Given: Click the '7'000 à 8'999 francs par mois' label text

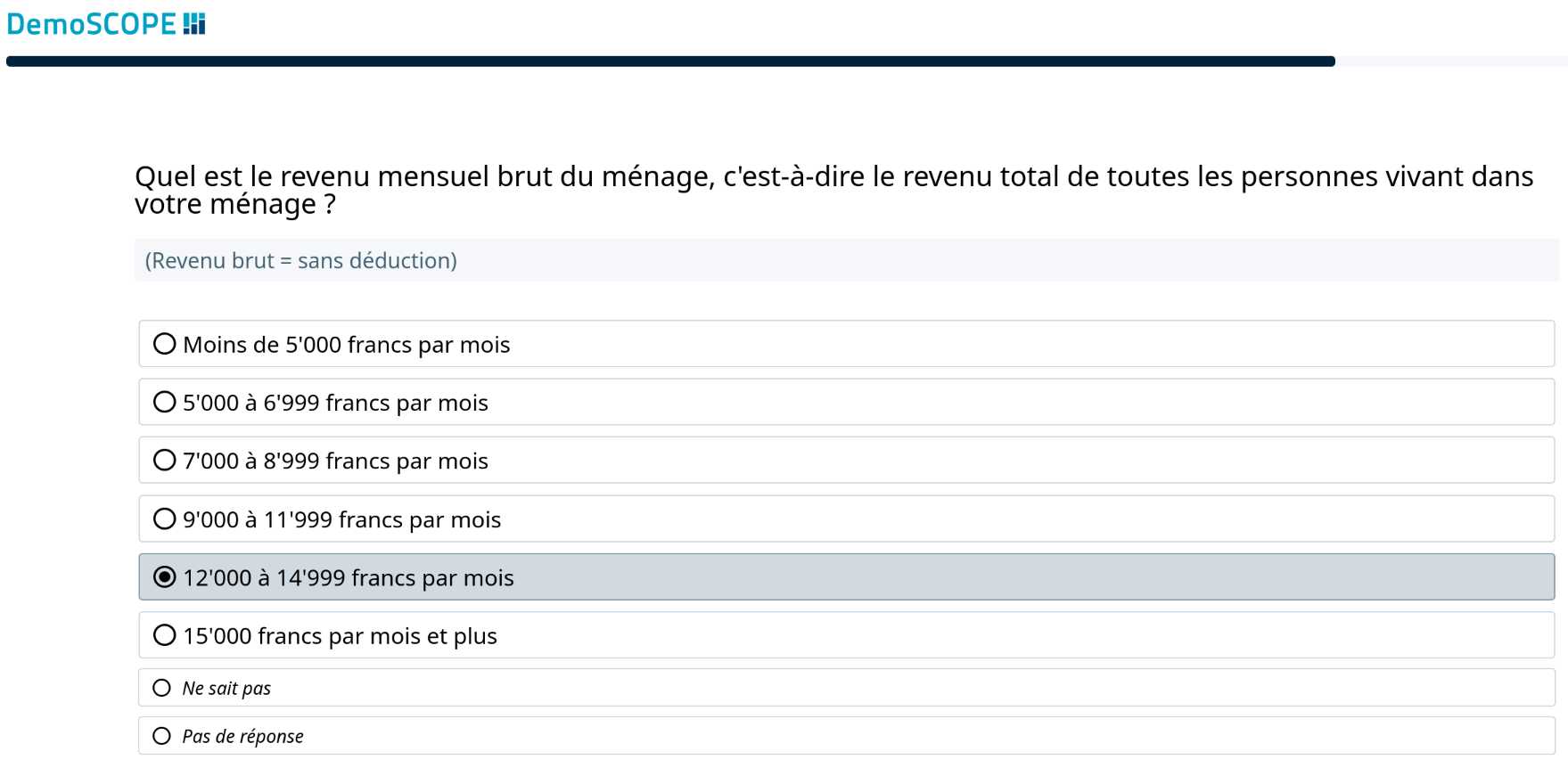Looking at the screenshot, I should 335,462.
